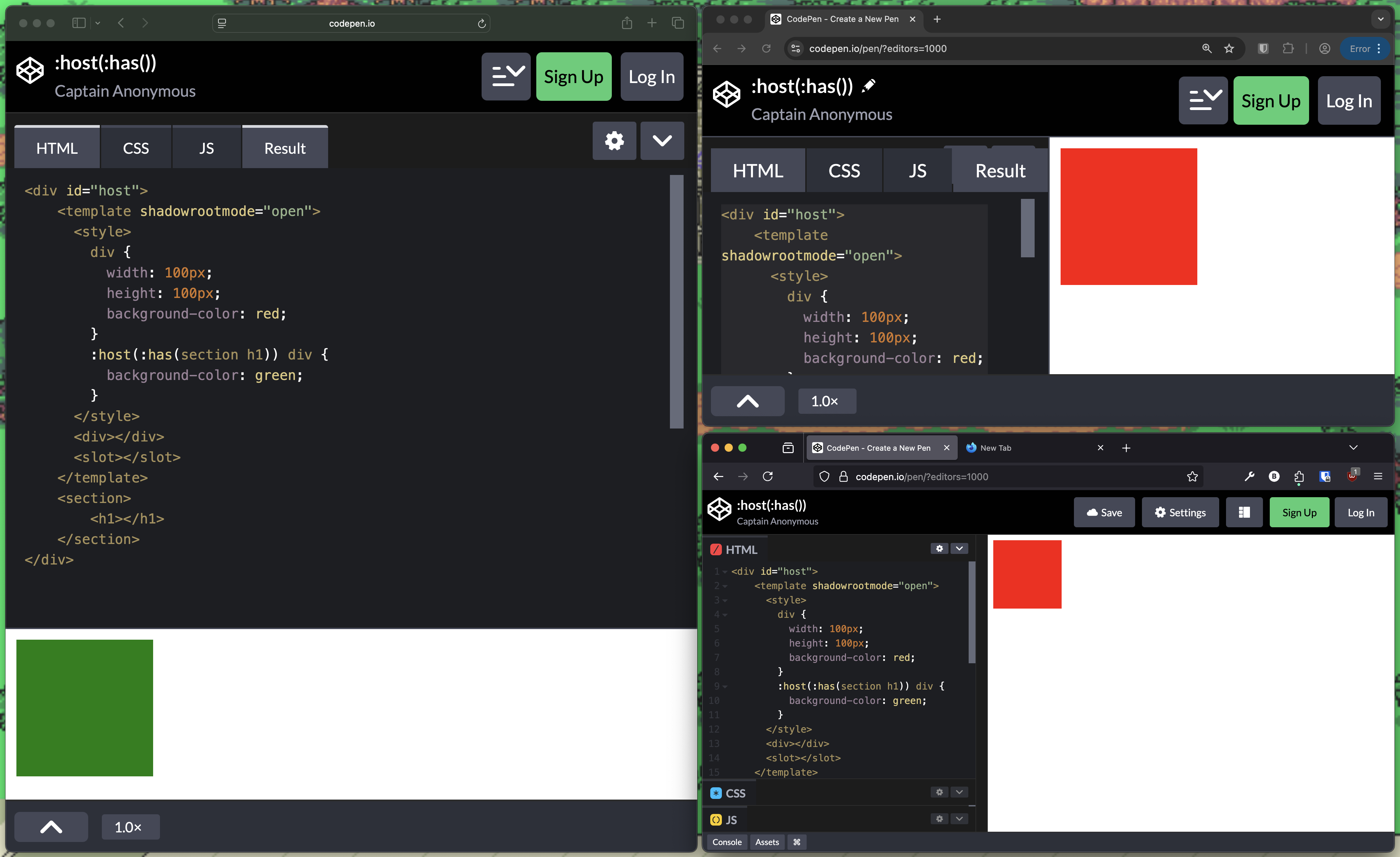1400x857 pixels.
Task: Click Sign Up in the Chrome CodePen header
Action: (x=1270, y=100)
